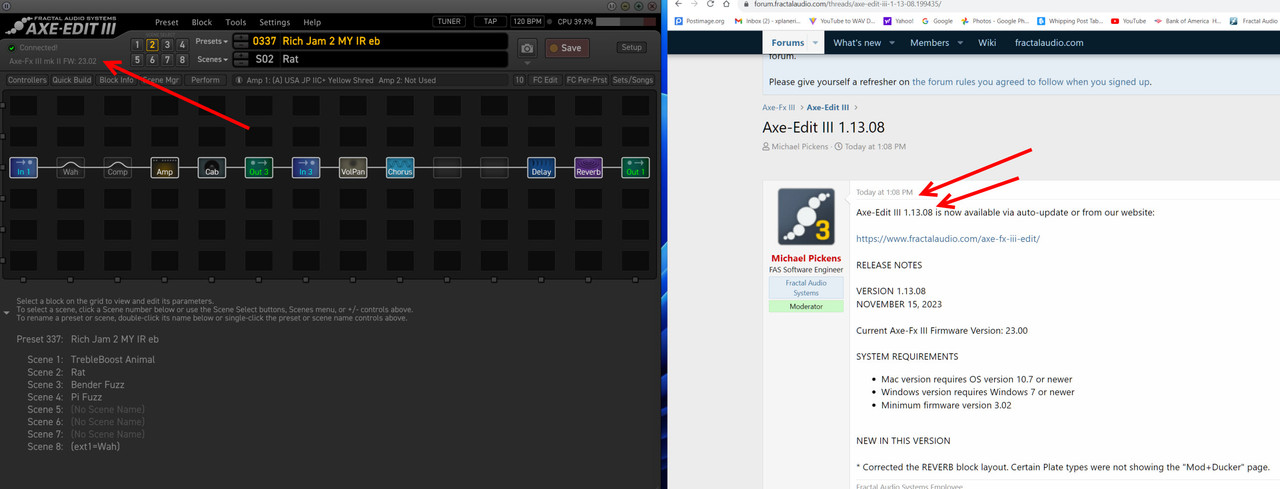Select the Out 3 block on the grid
Screen dimensions: 1280x489
(x=259, y=168)
